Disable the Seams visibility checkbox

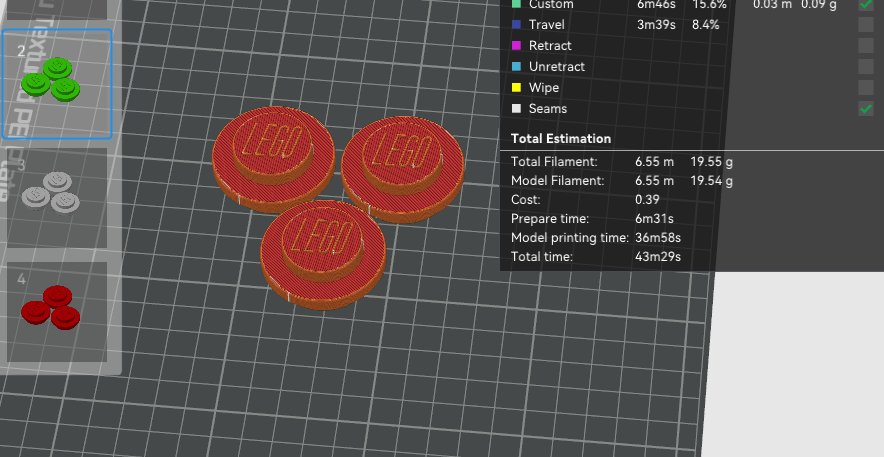866,108
